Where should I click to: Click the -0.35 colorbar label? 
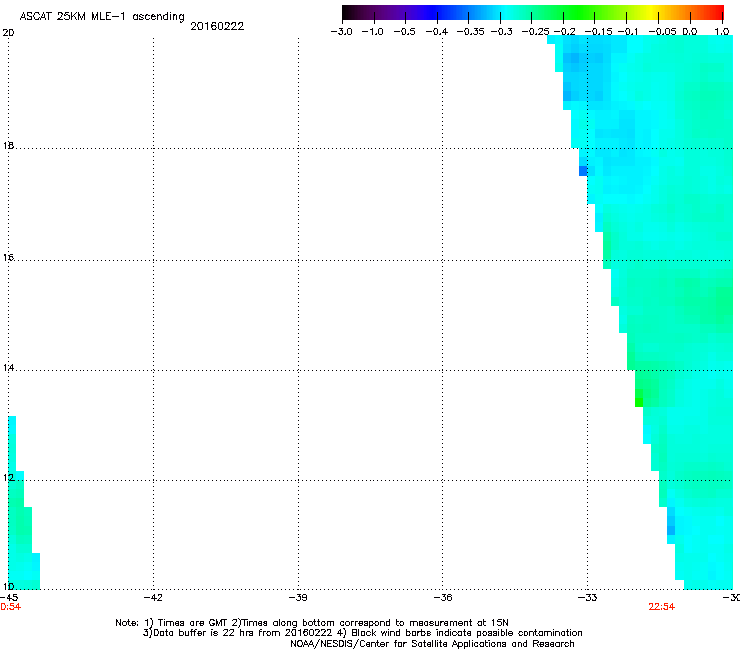pyautogui.click(x=471, y=32)
